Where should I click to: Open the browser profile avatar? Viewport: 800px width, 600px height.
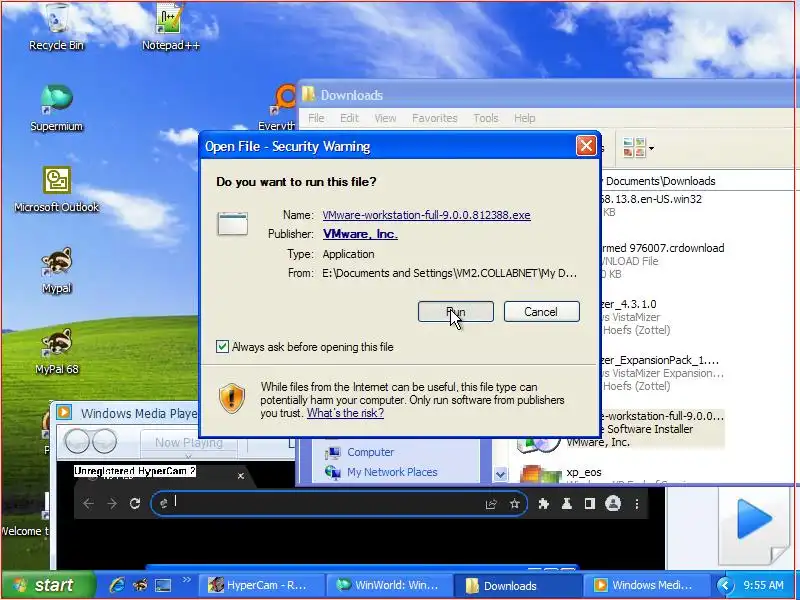pyautogui.click(x=613, y=504)
